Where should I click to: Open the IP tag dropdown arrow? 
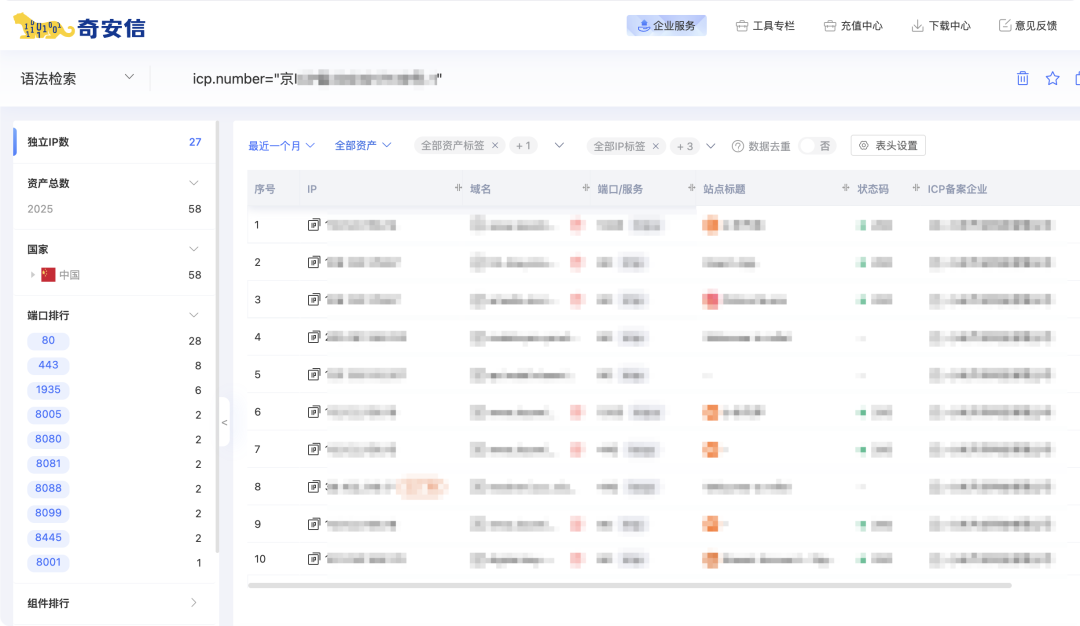(711, 146)
